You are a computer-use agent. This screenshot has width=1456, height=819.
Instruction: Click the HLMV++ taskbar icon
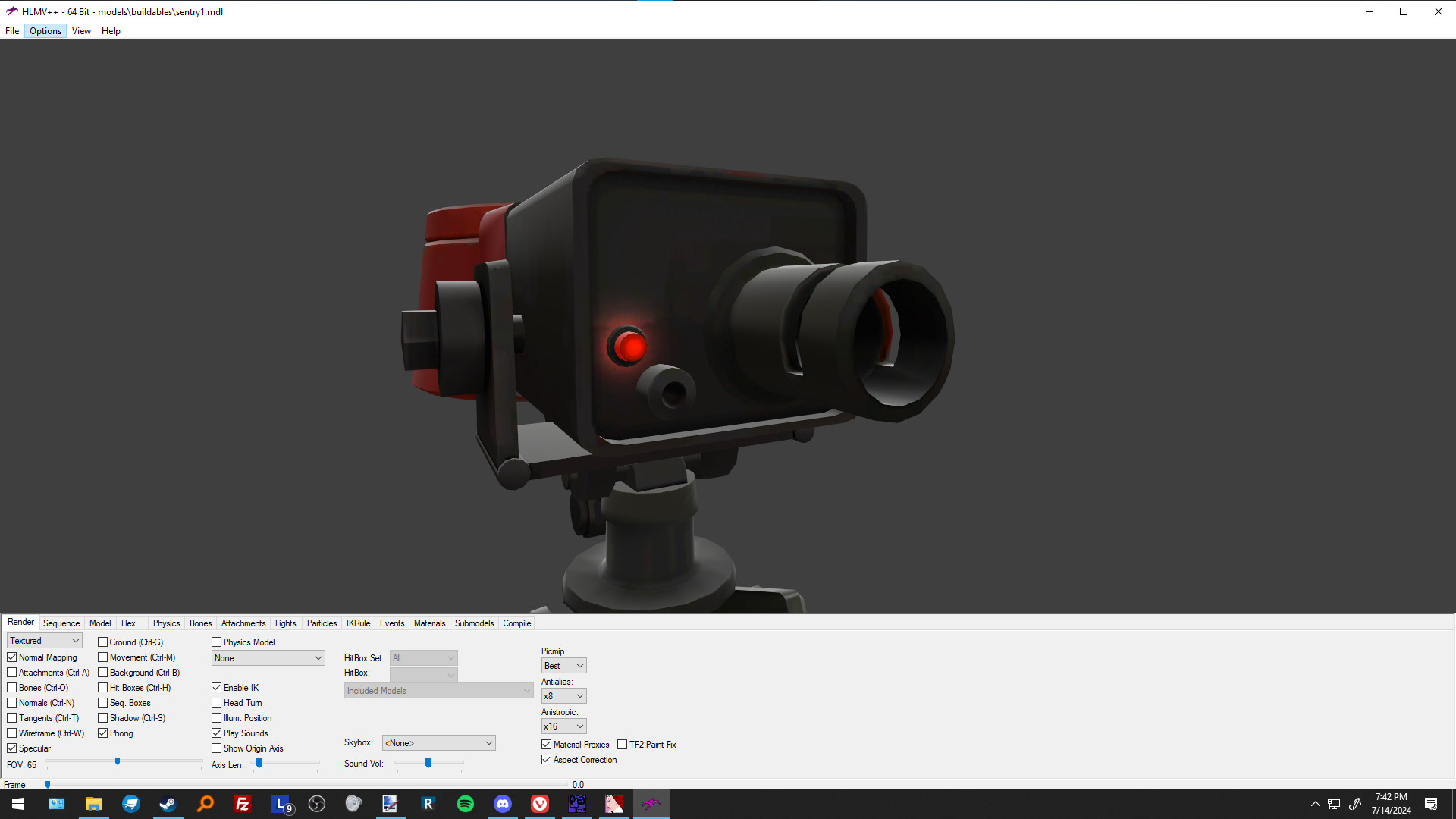651,804
